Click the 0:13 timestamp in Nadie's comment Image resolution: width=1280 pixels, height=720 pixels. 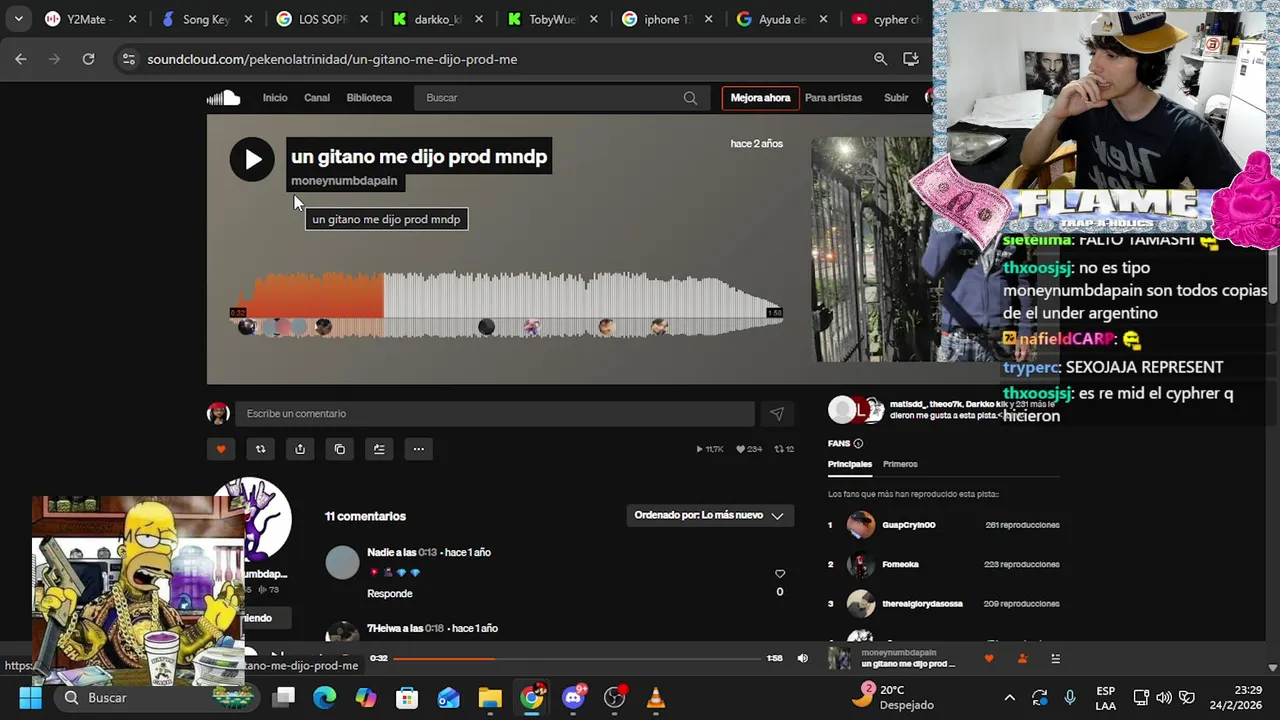[428, 552]
